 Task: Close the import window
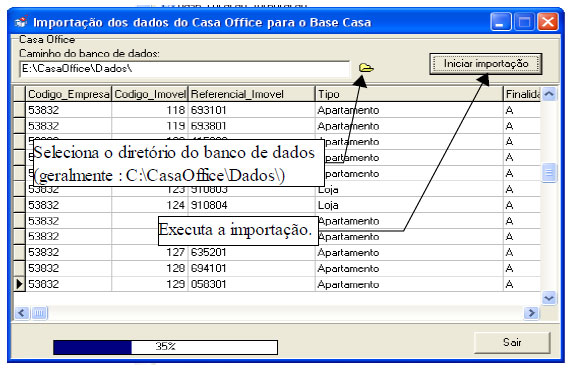pos(548,22)
